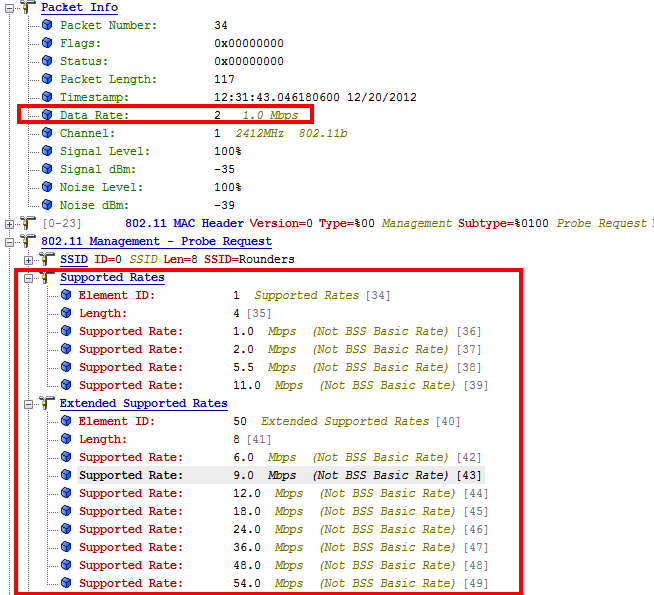Viewport: 654px width, 595px height.
Task: Select the 24.0 Mbps supported rate row
Action: [x=283, y=529]
